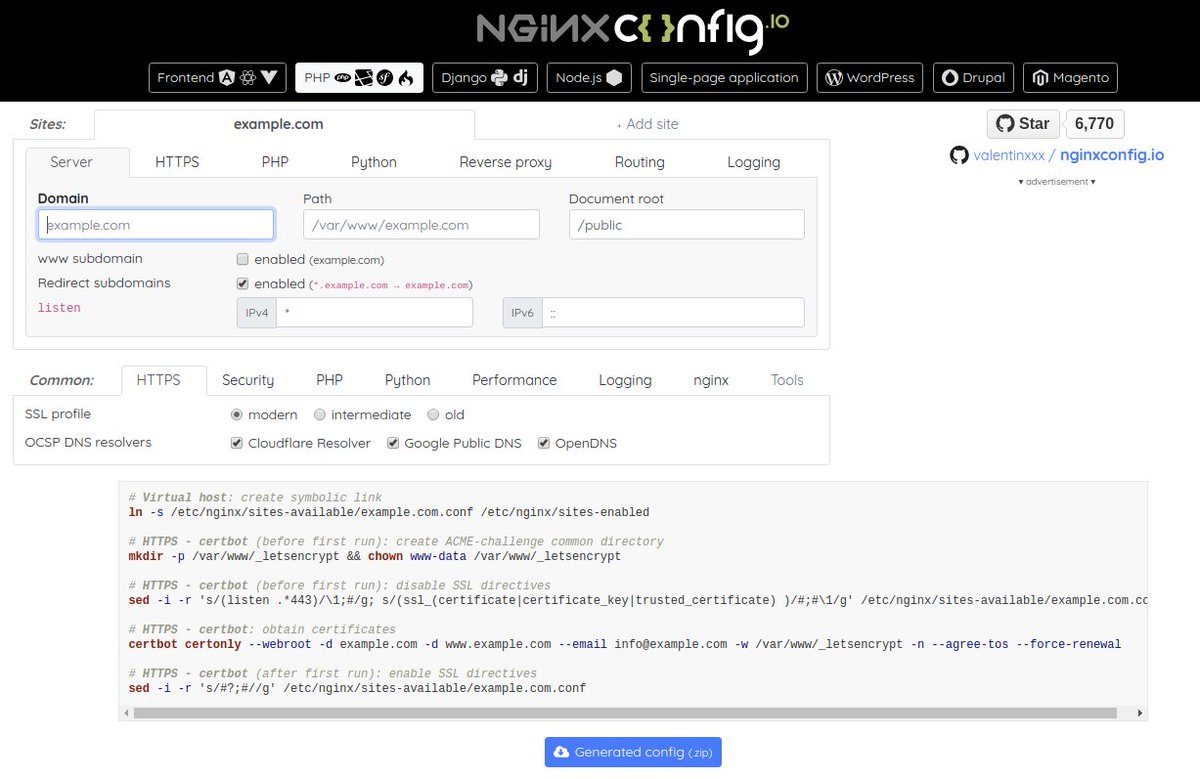Click the React atom icon in Frontend preset
Screen dimensions: 1200x779
coord(248,78)
